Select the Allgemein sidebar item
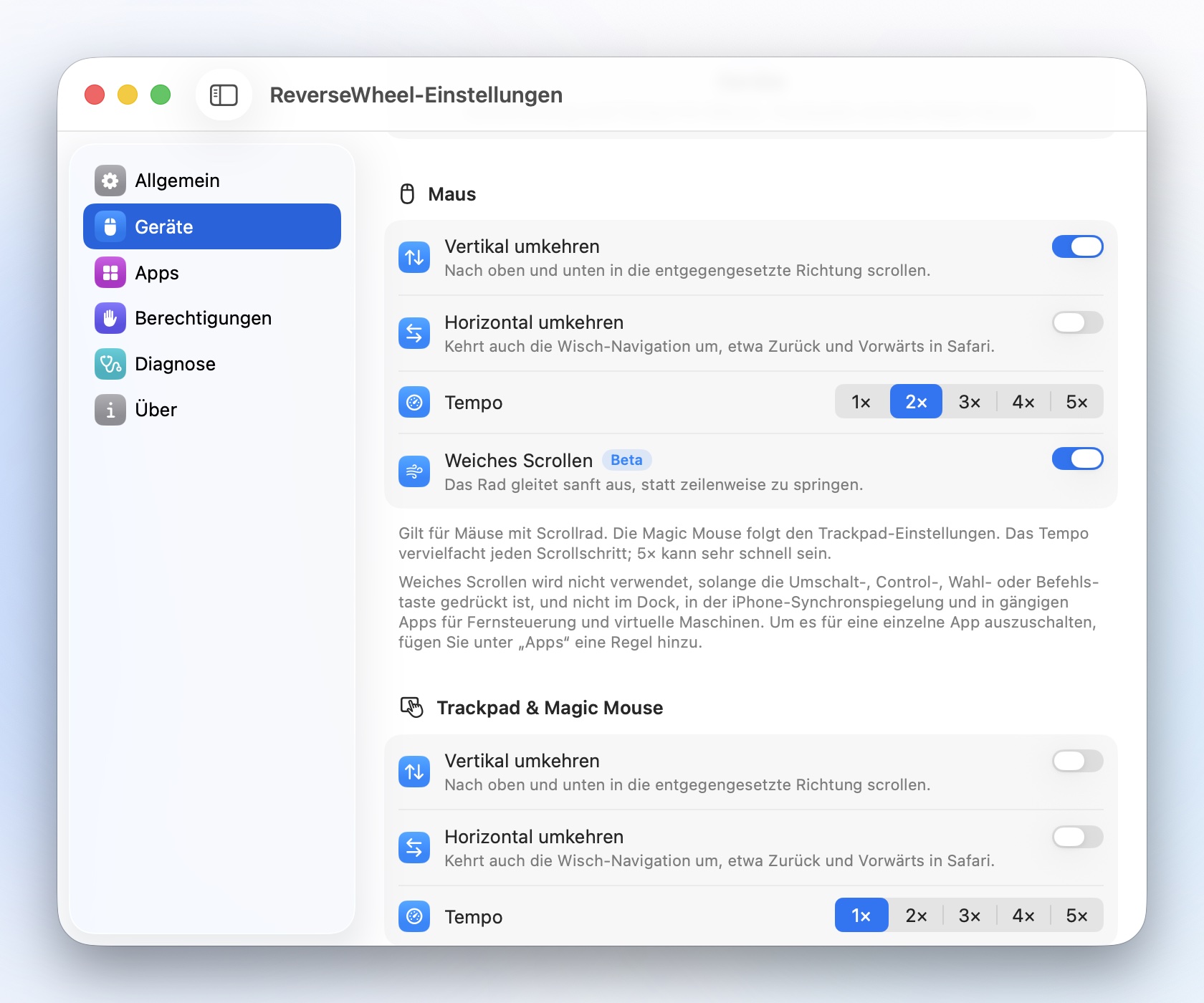The image size is (1204, 1003). (212, 181)
